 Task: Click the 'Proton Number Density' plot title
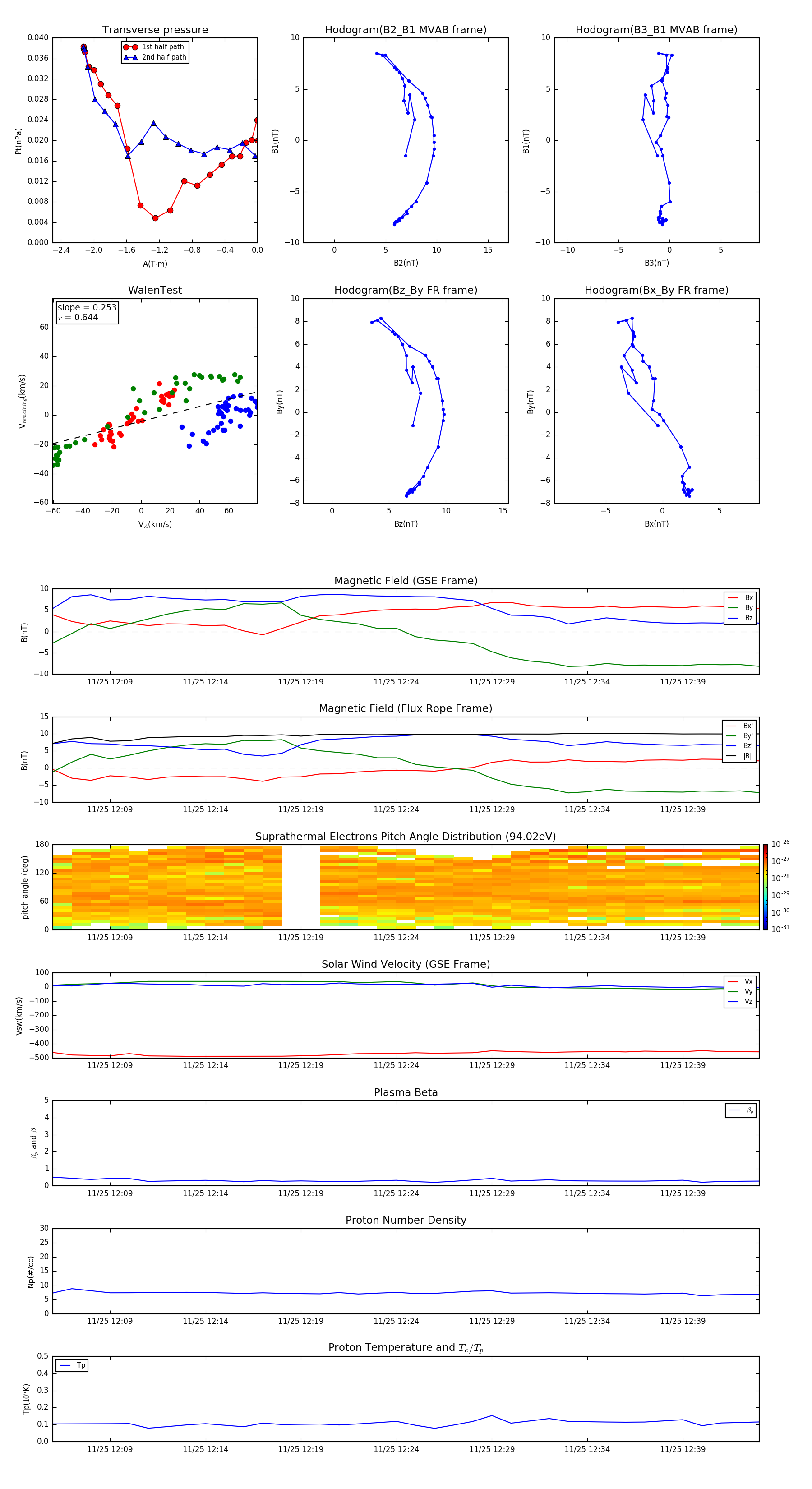406,1220
